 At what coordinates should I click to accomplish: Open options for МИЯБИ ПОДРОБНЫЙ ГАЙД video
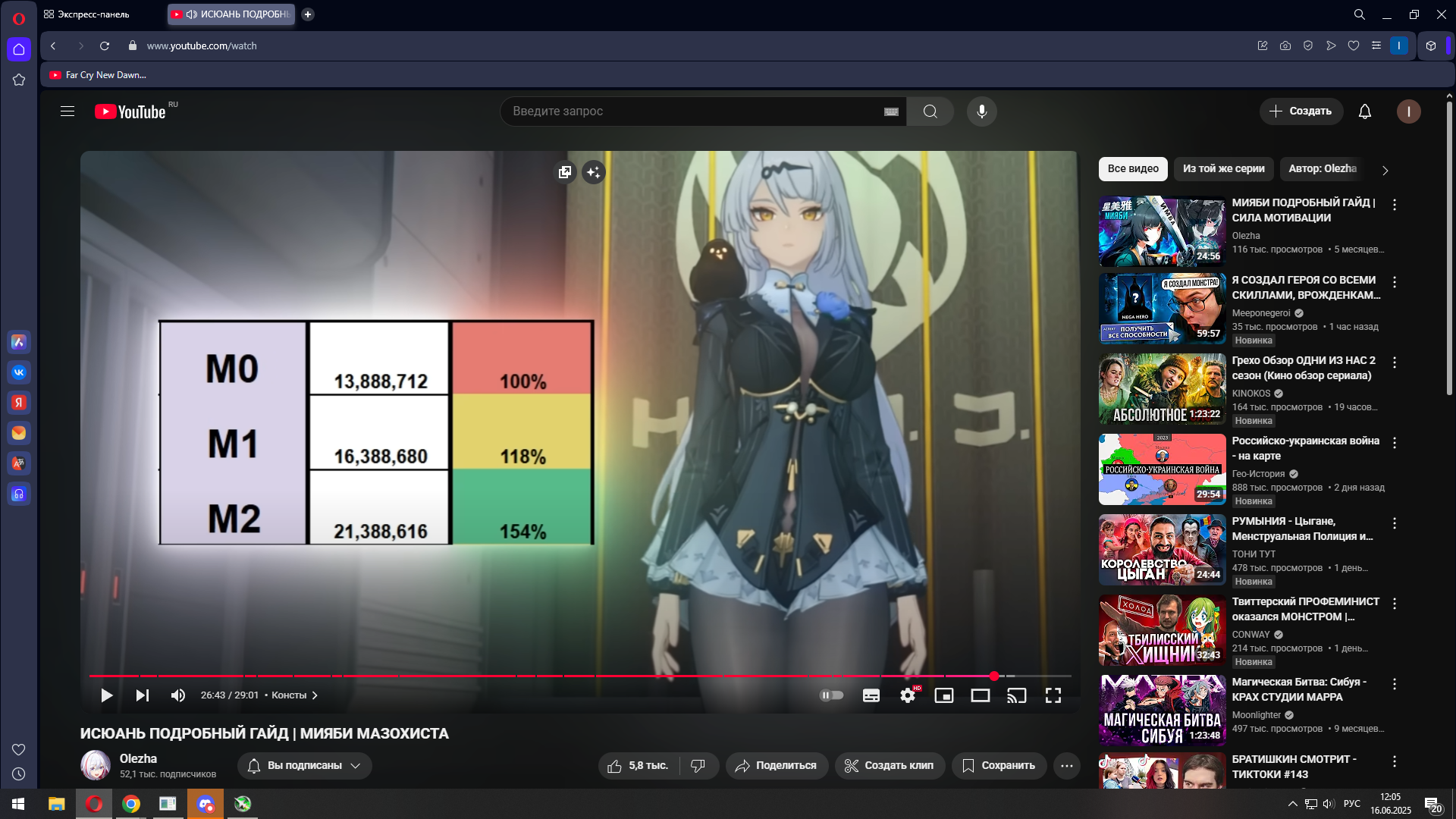[1395, 205]
